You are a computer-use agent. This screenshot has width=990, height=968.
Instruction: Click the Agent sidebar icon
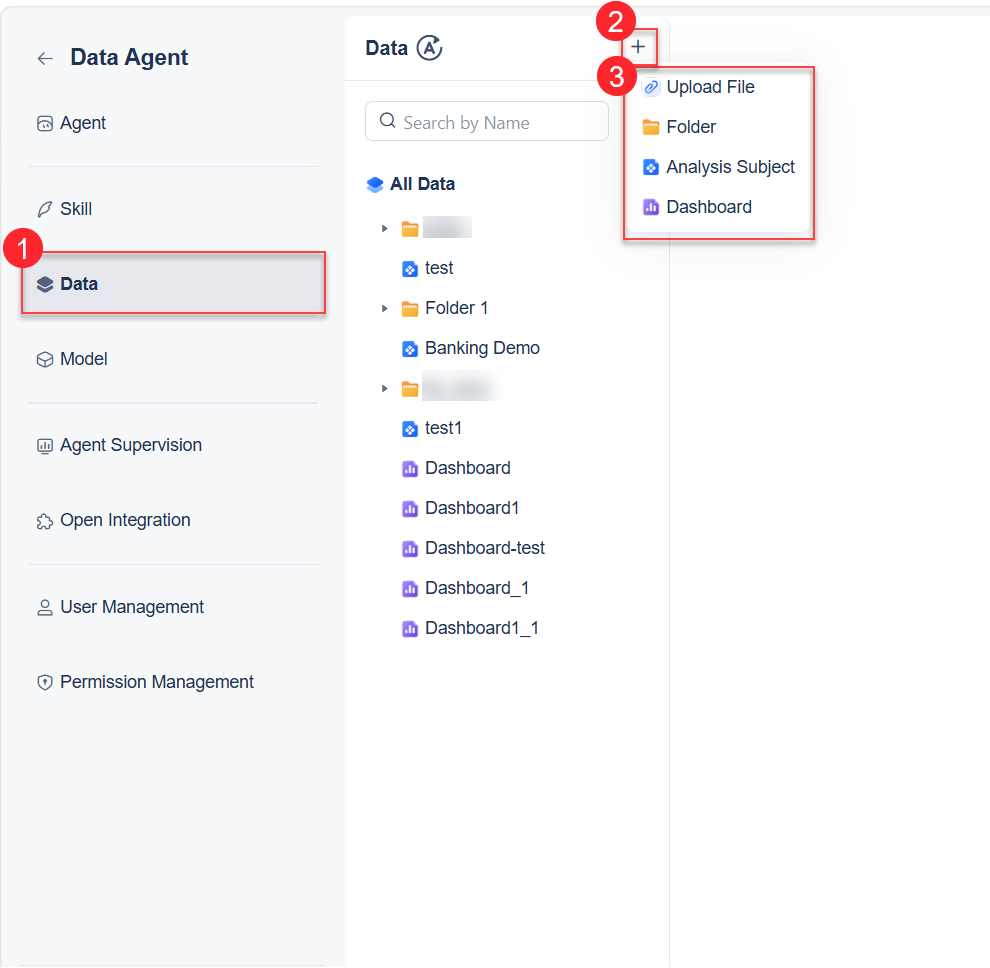click(x=45, y=124)
